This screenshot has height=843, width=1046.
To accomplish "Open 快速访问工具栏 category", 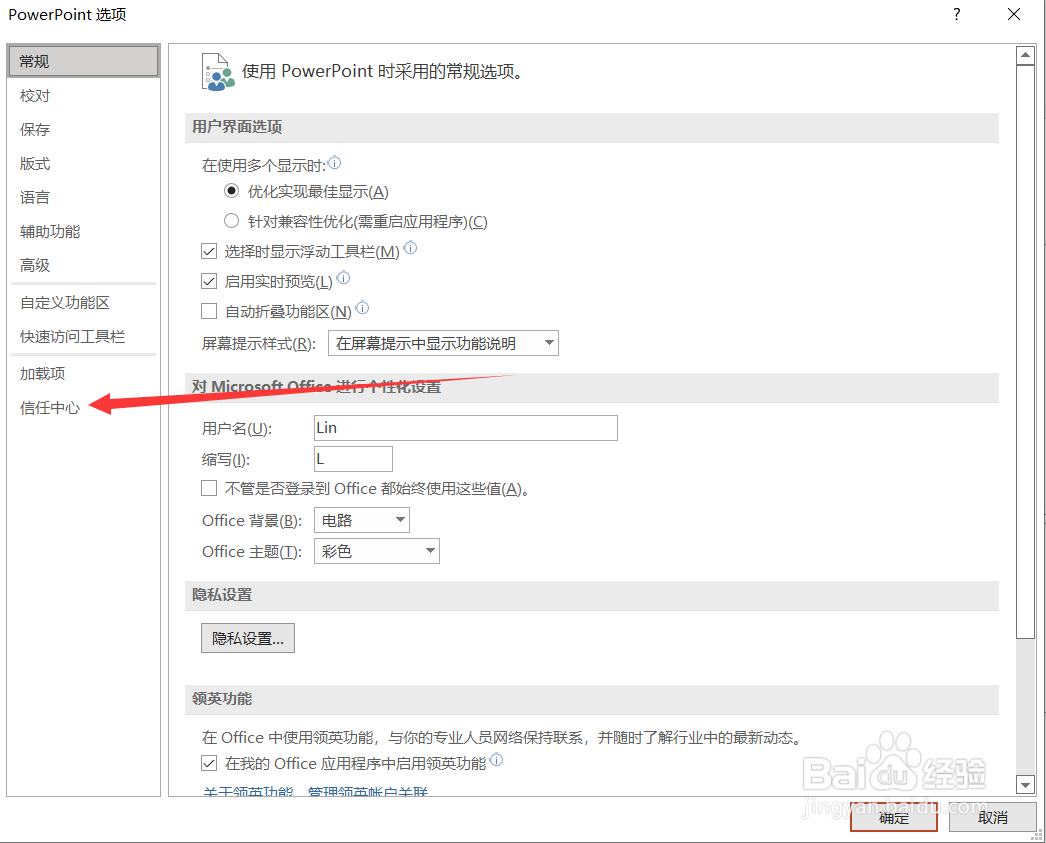I will (83, 337).
